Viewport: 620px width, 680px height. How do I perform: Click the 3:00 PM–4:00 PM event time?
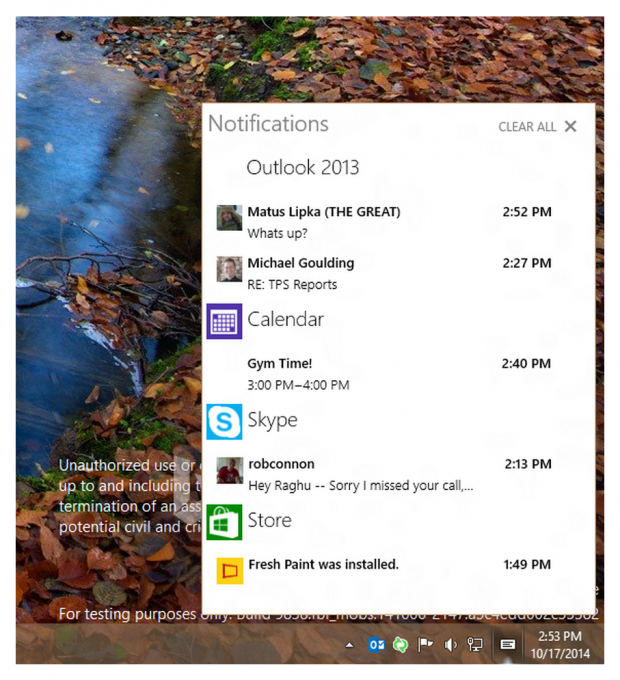[298, 385]
